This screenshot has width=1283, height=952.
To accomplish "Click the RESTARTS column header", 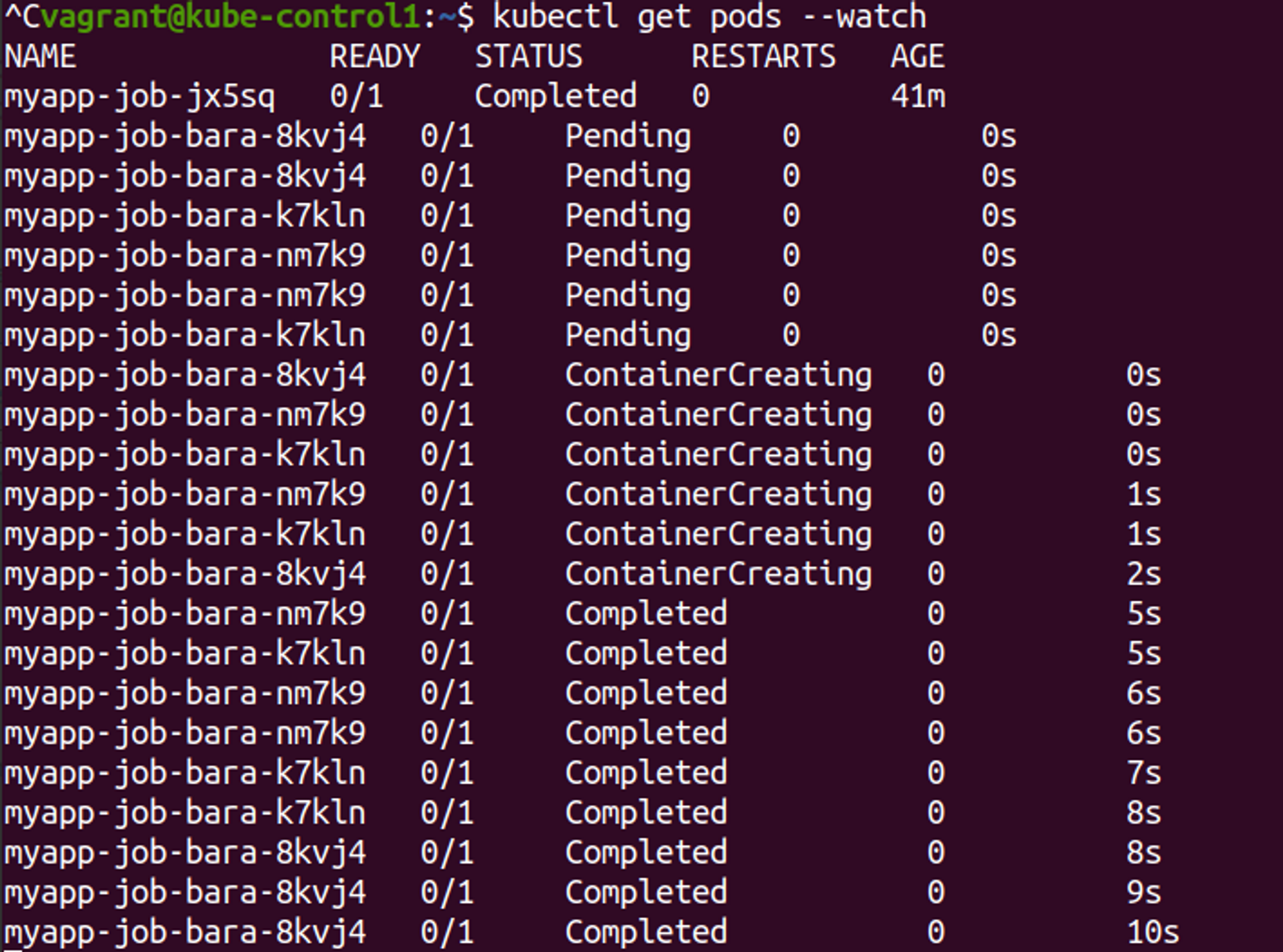I will pyautogui.click(x=763, y=56).
